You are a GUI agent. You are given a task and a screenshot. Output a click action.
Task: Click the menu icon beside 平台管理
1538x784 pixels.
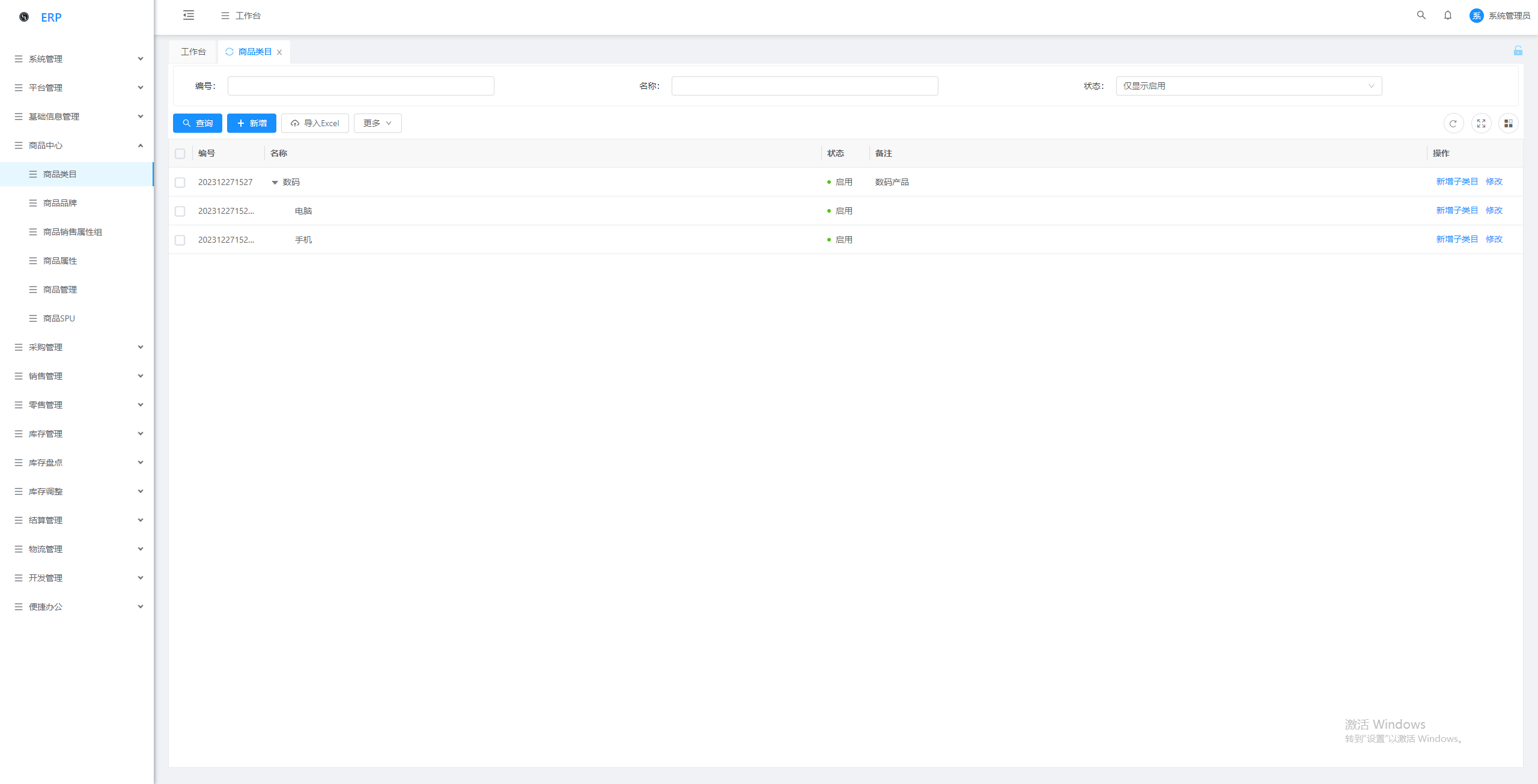click(x=19, y=88)
